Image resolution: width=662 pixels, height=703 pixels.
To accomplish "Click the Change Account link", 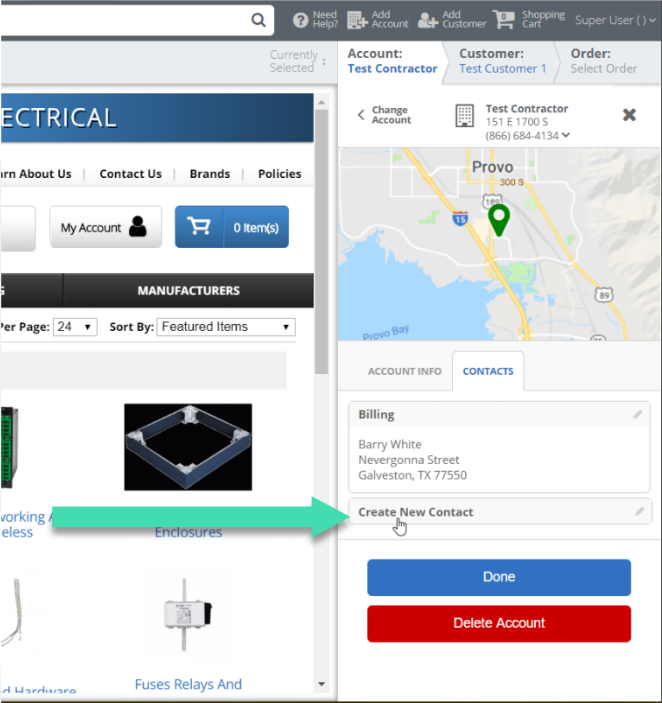I will 391,115.
